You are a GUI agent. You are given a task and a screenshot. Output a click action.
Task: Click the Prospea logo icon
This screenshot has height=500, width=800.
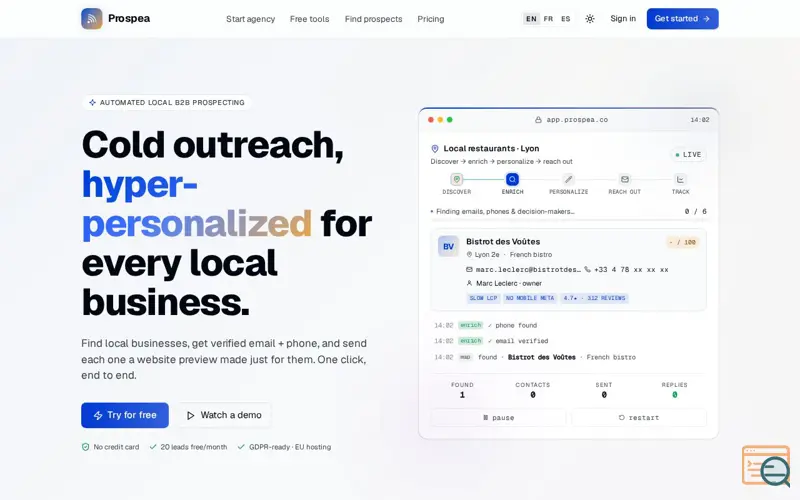[91, 19]
